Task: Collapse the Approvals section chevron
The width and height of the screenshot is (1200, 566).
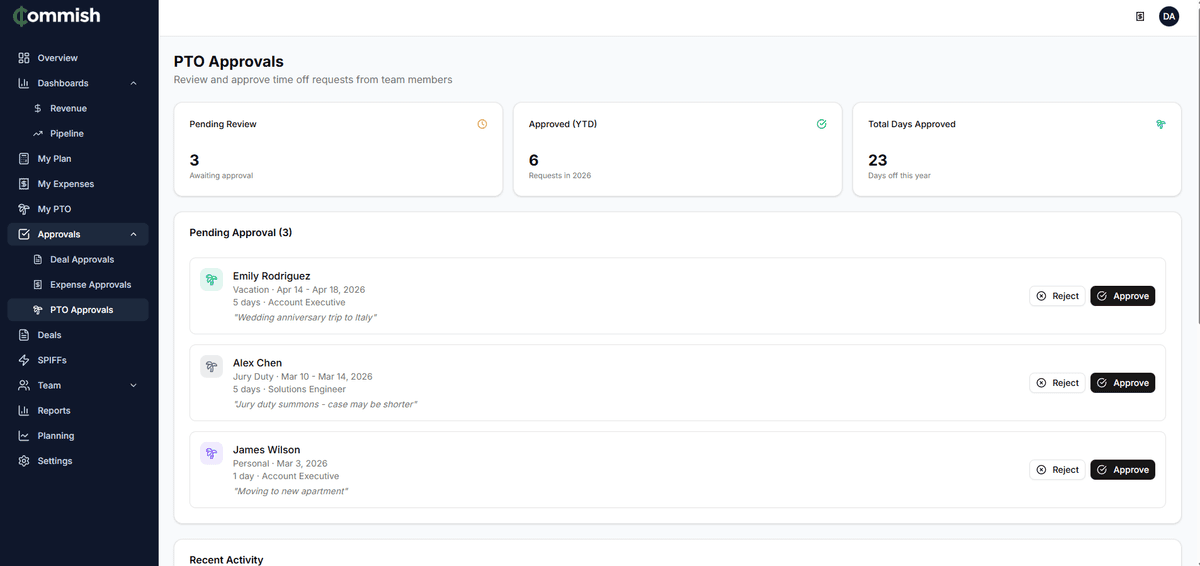Action: click(134, 234)
